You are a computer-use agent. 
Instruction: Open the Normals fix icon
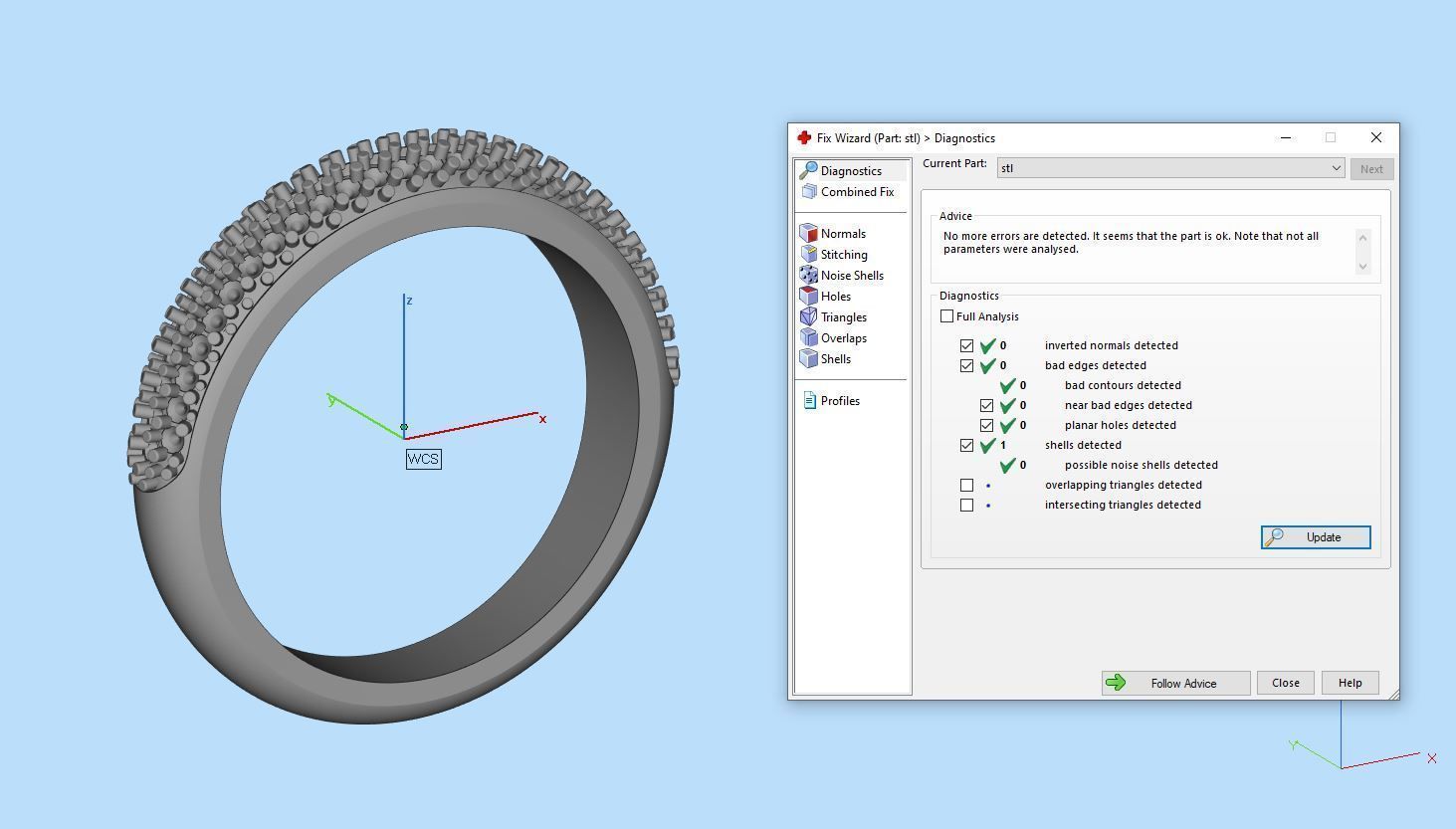[x=808, y=234]
